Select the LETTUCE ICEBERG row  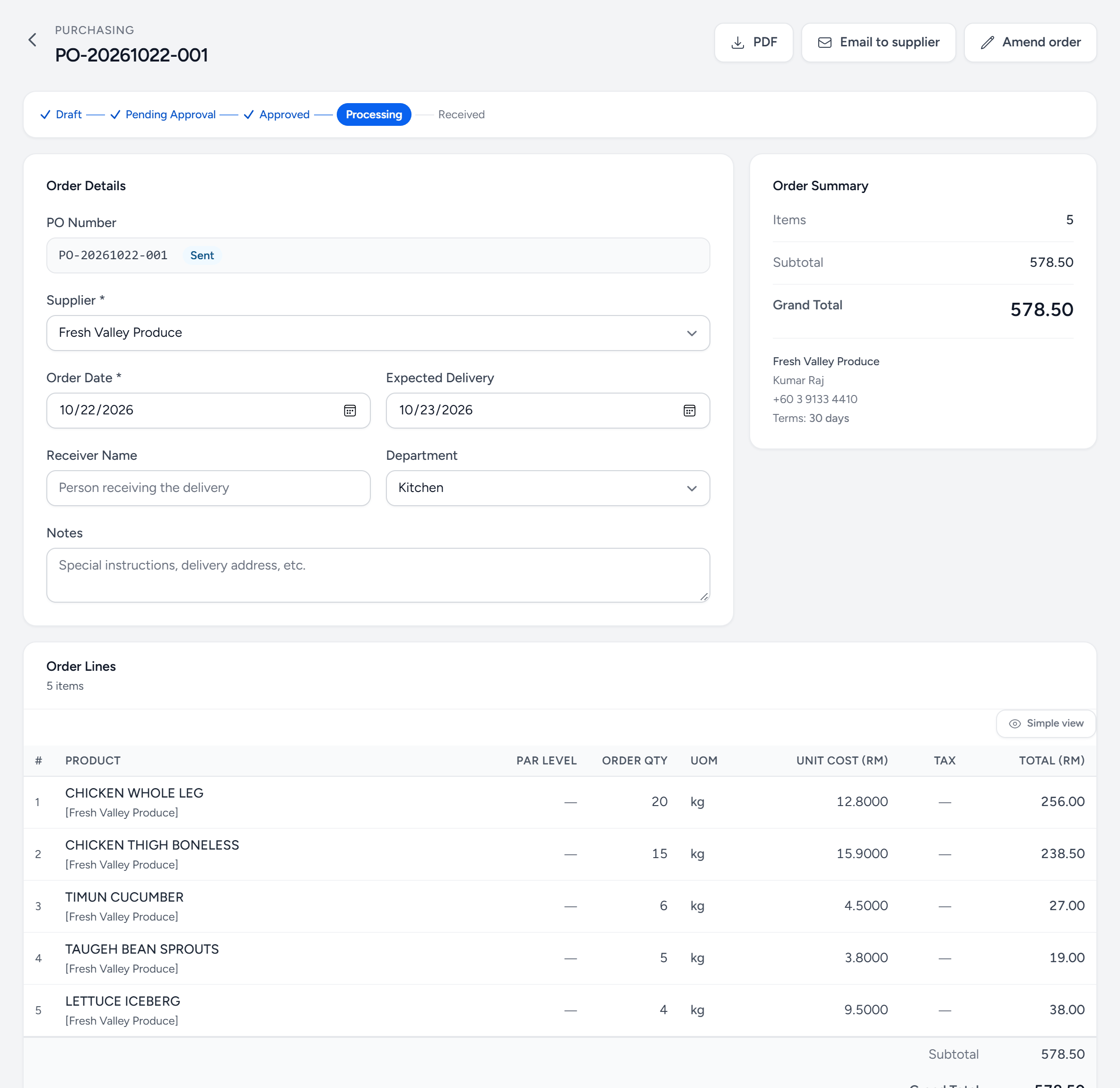pos(560,1010)
